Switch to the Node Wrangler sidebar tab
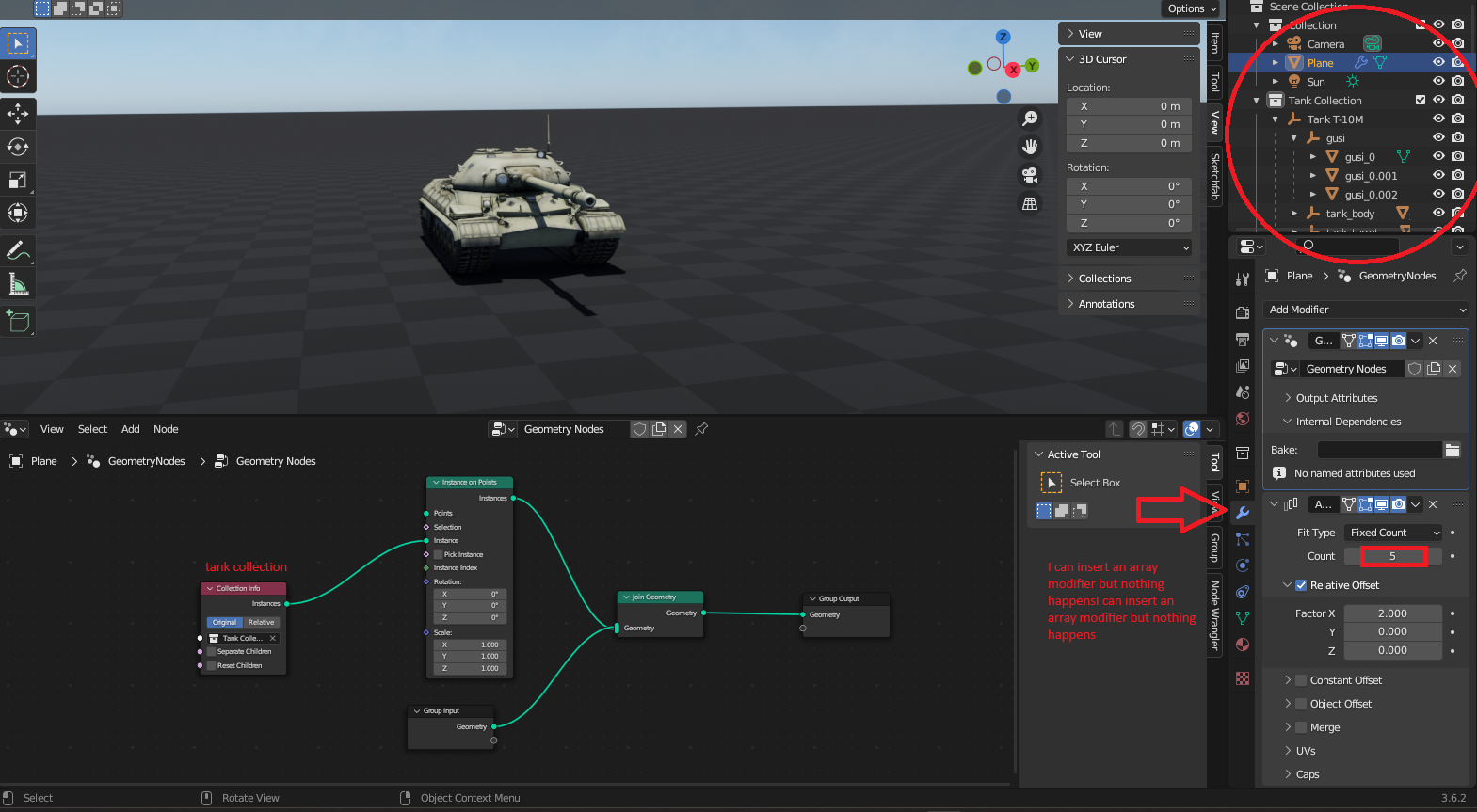1477x812 pixels. pyautogui.click(x=1215, y=616)
